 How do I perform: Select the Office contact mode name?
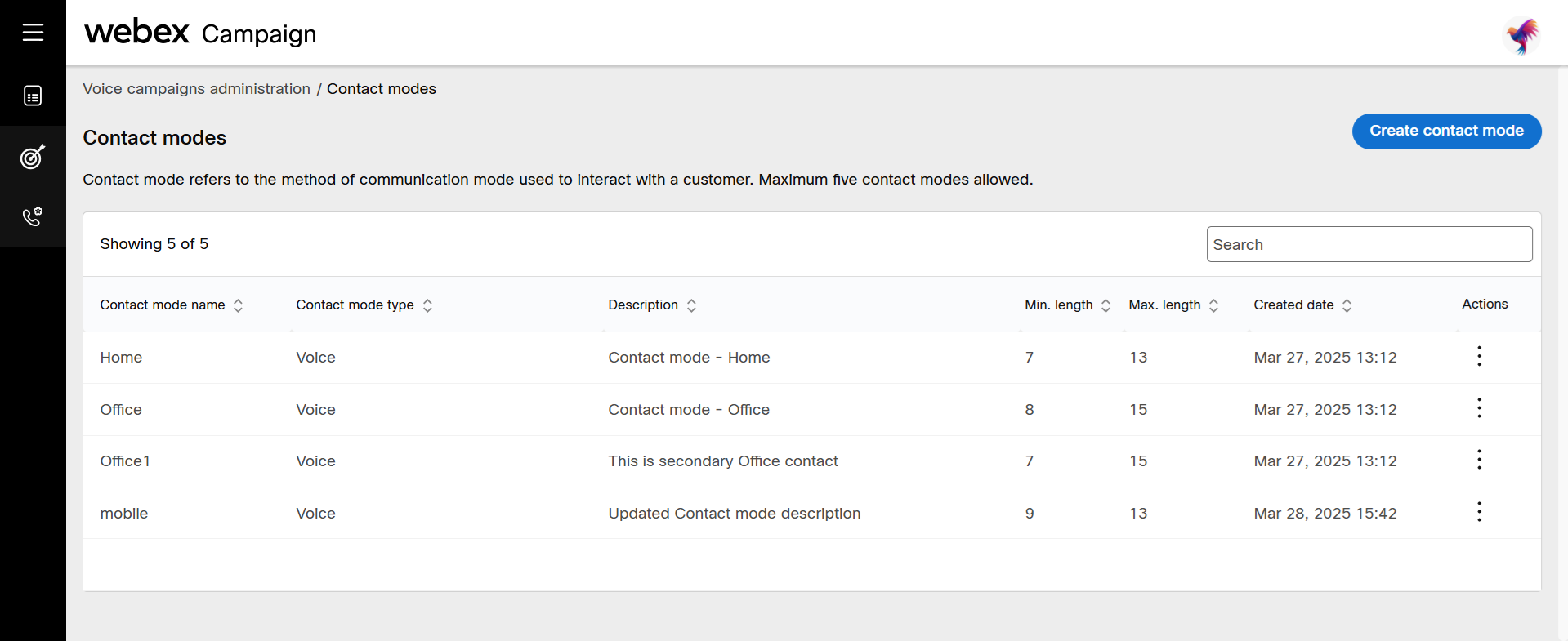pyautogui.click(x=121, y=410)
